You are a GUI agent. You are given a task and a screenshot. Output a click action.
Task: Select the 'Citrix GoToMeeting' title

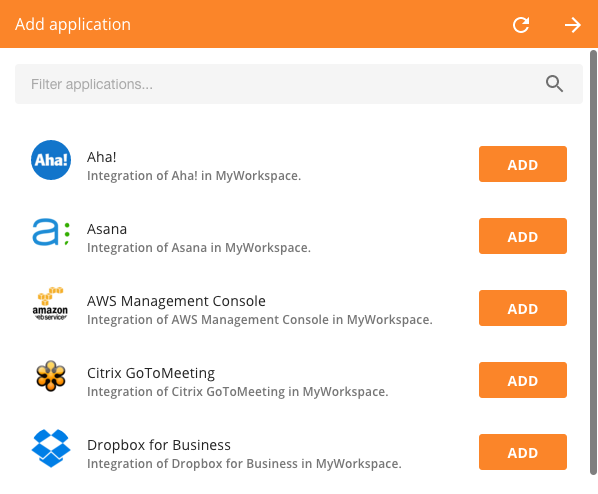[x=151, y=373]
